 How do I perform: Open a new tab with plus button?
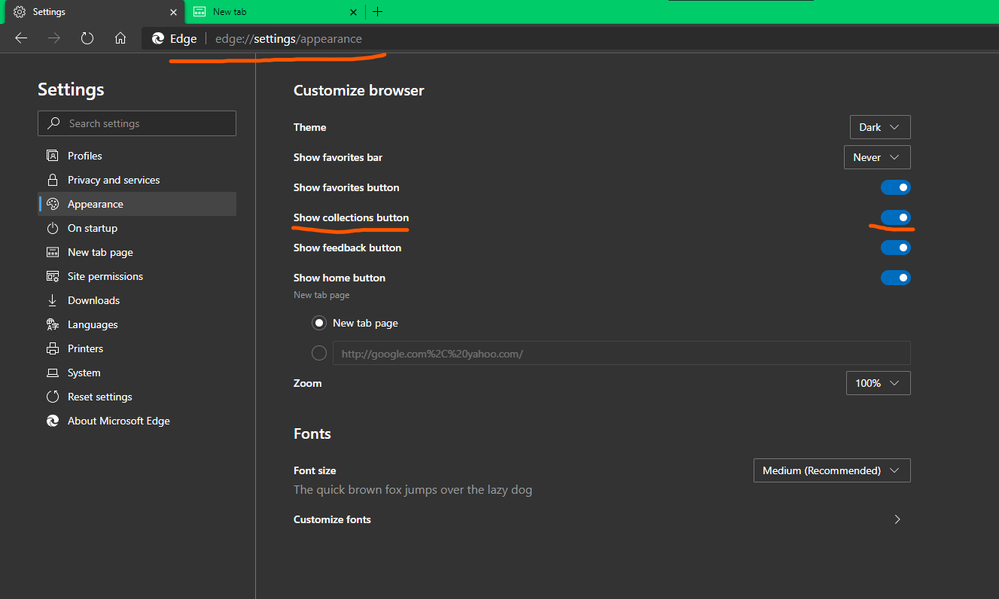coord(377,11)
